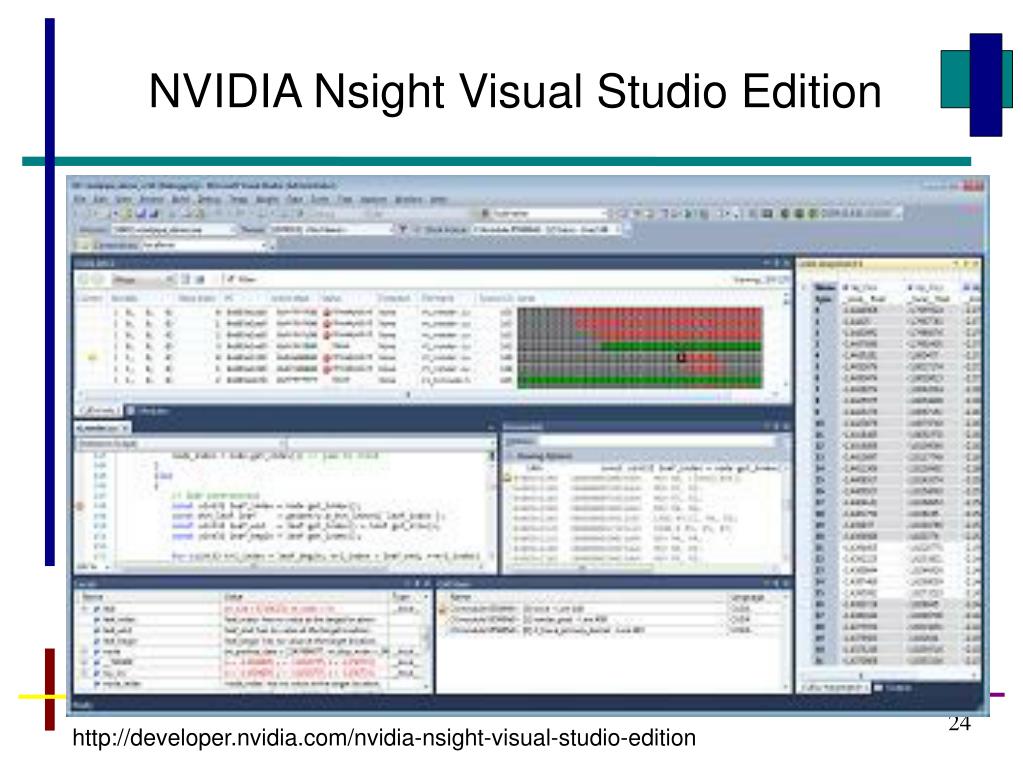Viewport: 1023px width, 767px height.
Task: Open the Thread dropdown in the debug location toolbar
Action: coord(331,230)
